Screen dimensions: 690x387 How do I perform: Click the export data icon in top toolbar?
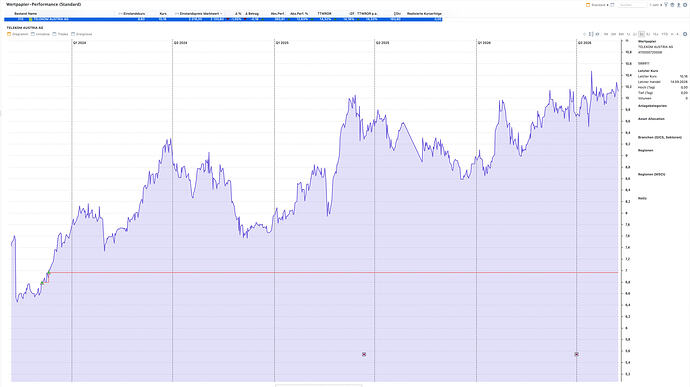coord(679,5)
